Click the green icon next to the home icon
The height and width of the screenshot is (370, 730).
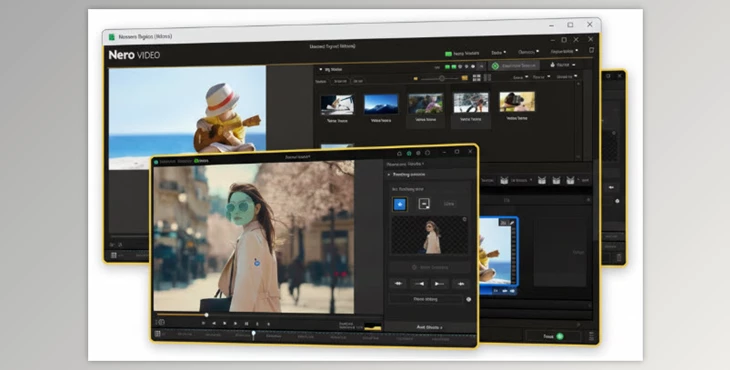click(409, 153)
